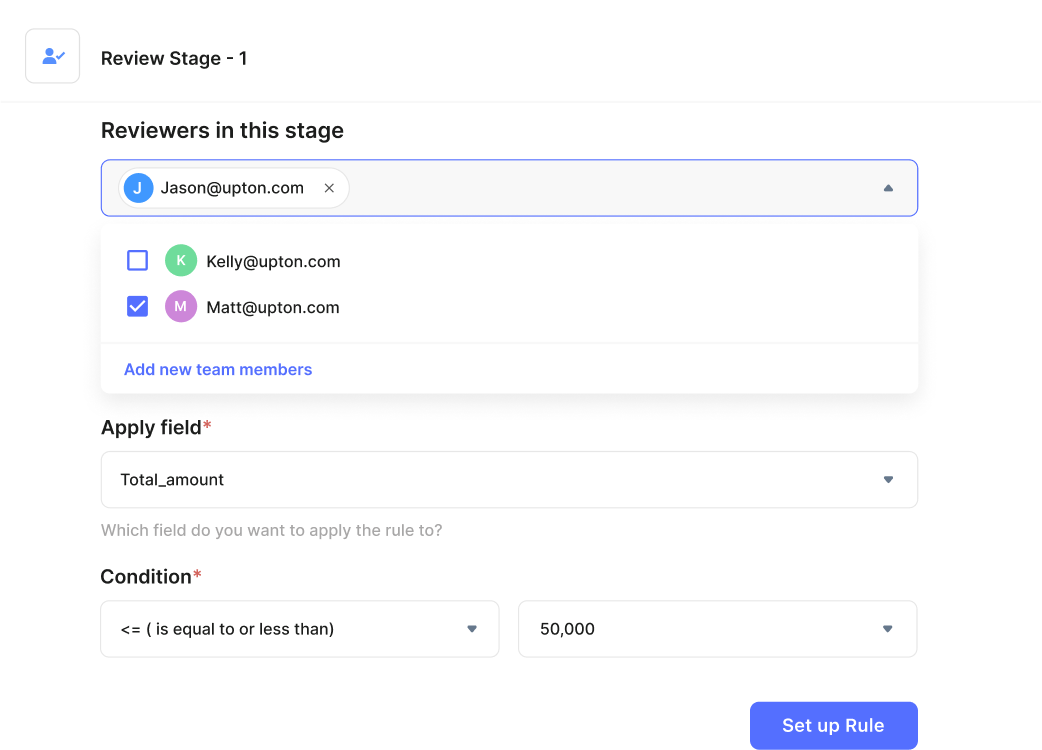Select Matt@upton.com list entry
Viewport: 1042px width, 750px height.
[273, 308]
